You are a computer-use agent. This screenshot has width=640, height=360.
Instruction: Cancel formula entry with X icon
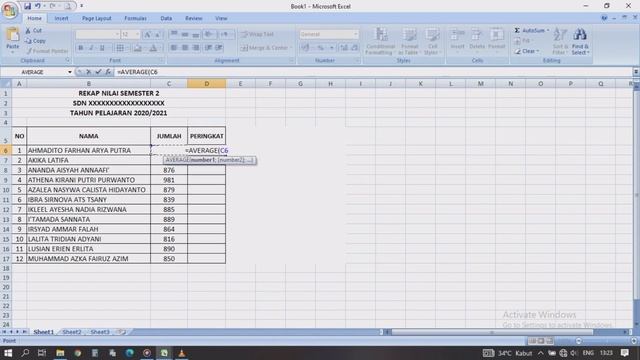tap(89, 72)
